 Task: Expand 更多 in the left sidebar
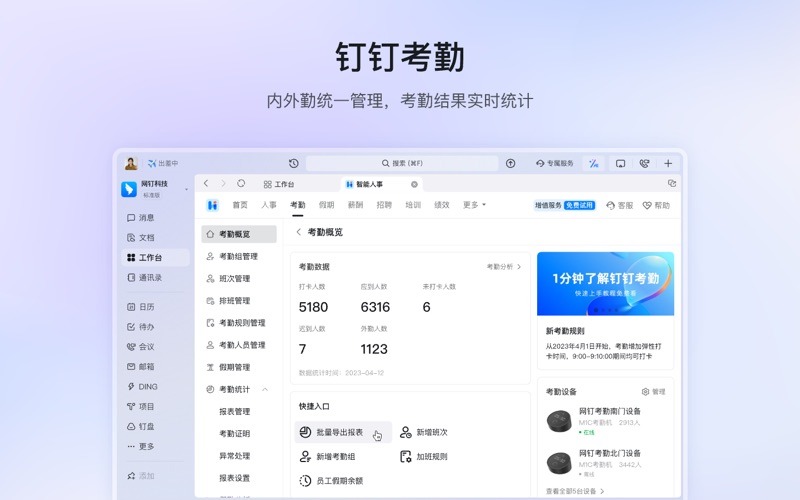pos(140,446)
